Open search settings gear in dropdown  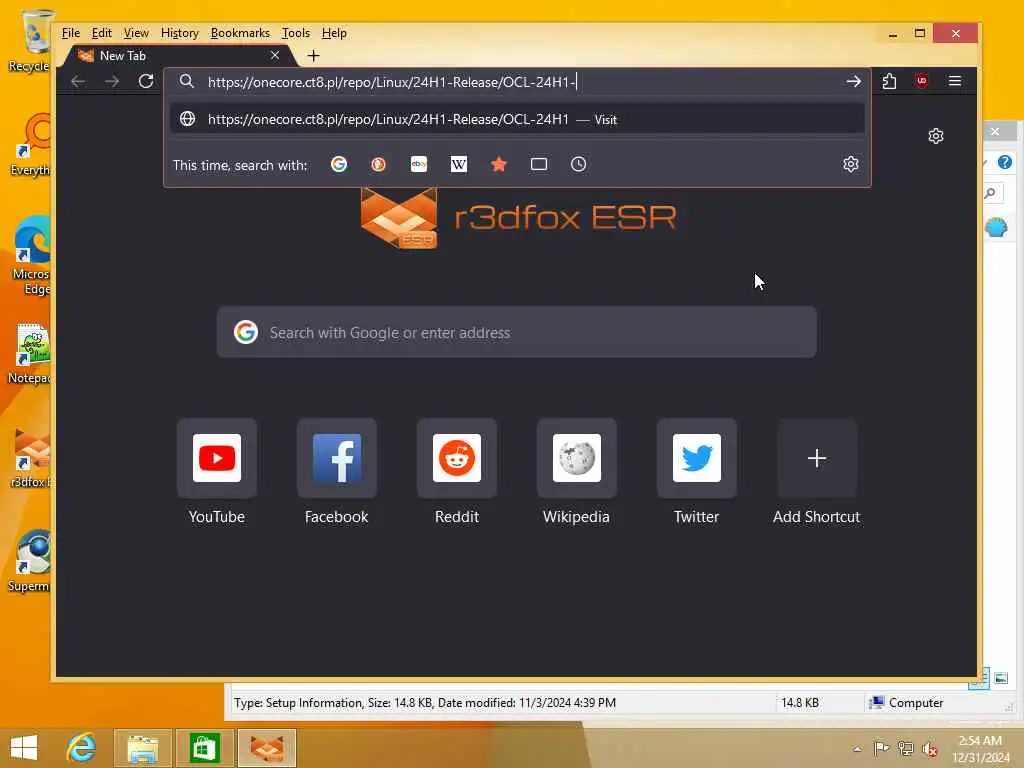point(850,165)
